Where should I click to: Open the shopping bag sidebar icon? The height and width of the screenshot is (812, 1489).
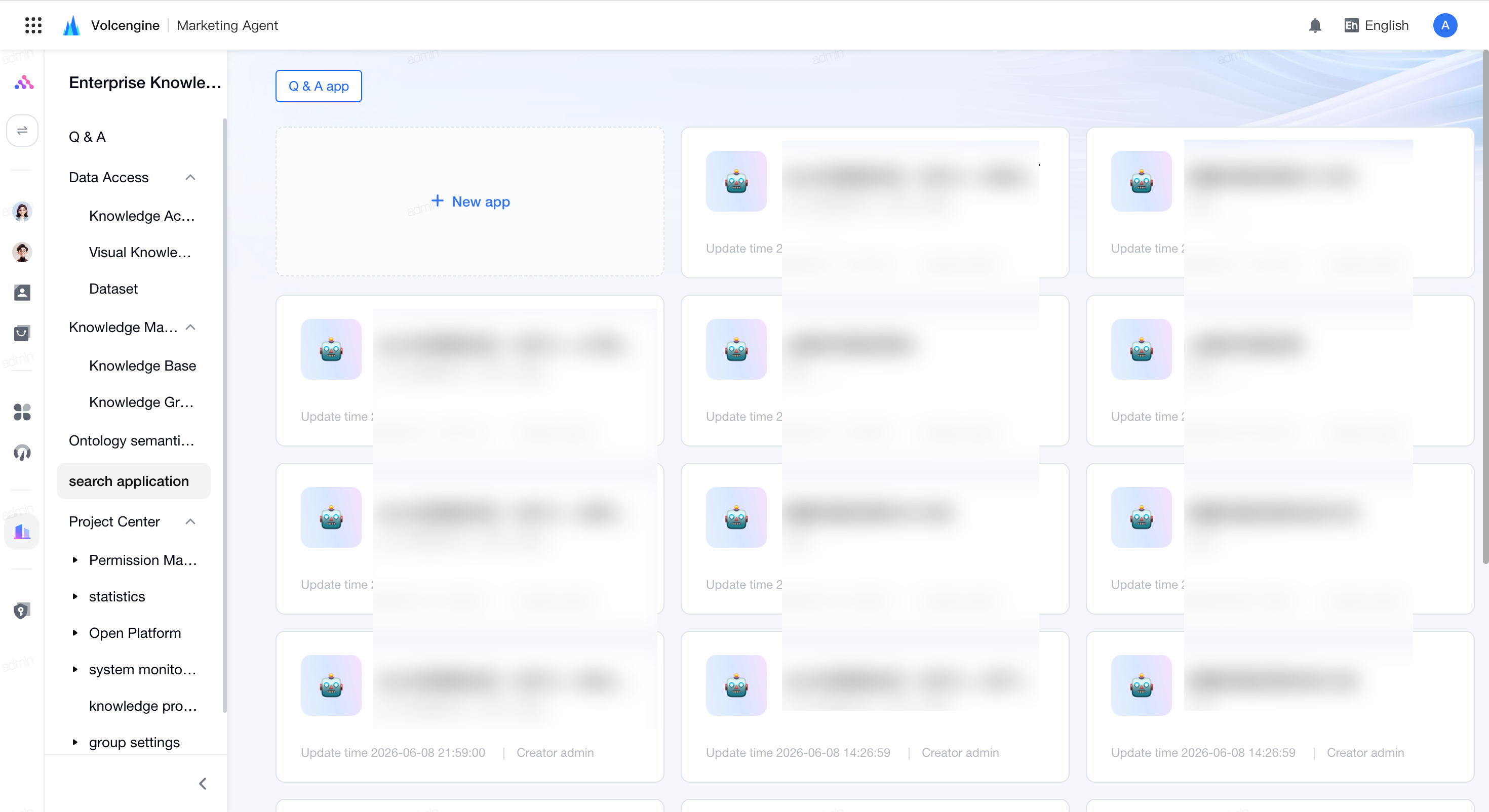(x=22, y=333)
